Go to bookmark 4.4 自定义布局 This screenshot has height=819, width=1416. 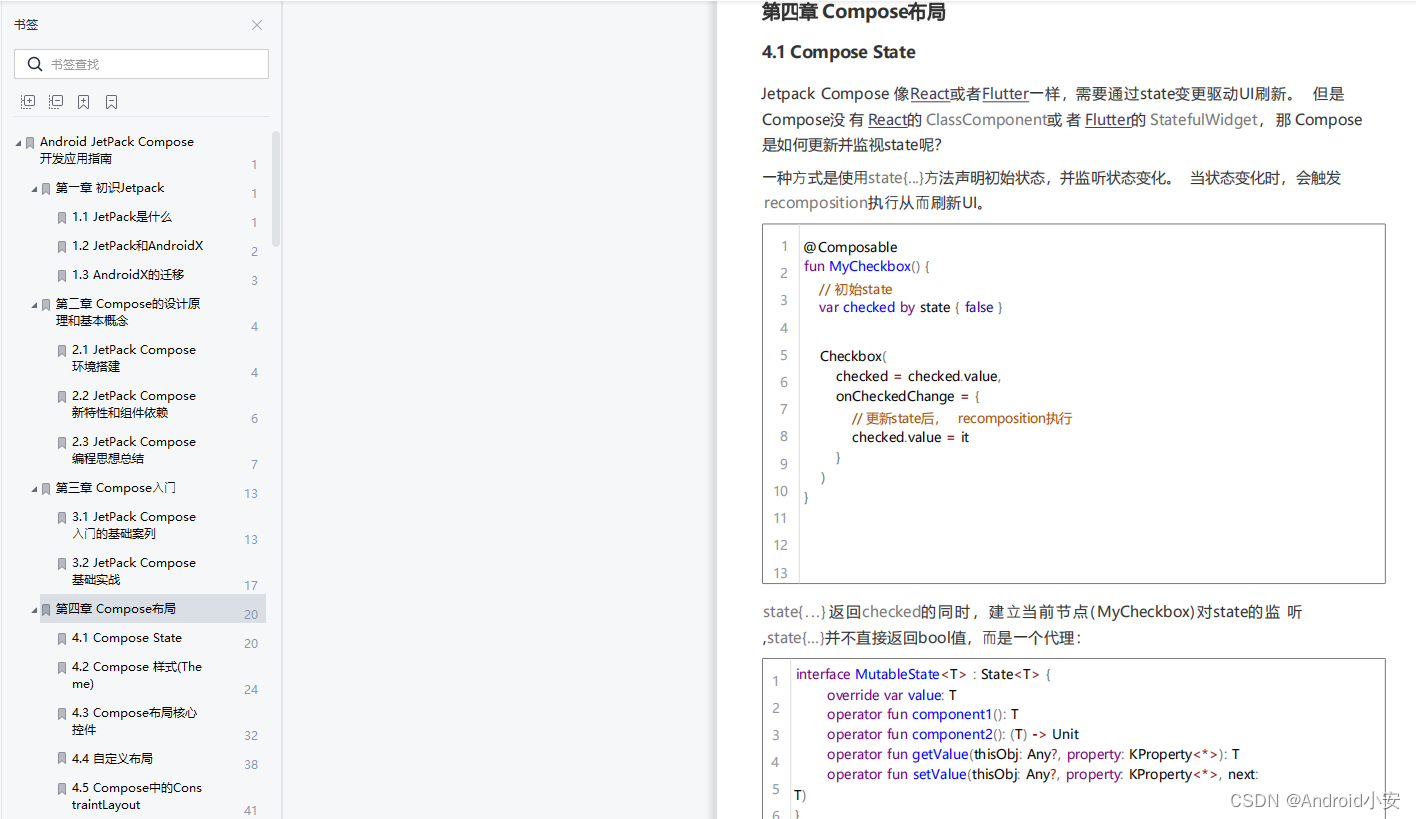coord(112,759)
